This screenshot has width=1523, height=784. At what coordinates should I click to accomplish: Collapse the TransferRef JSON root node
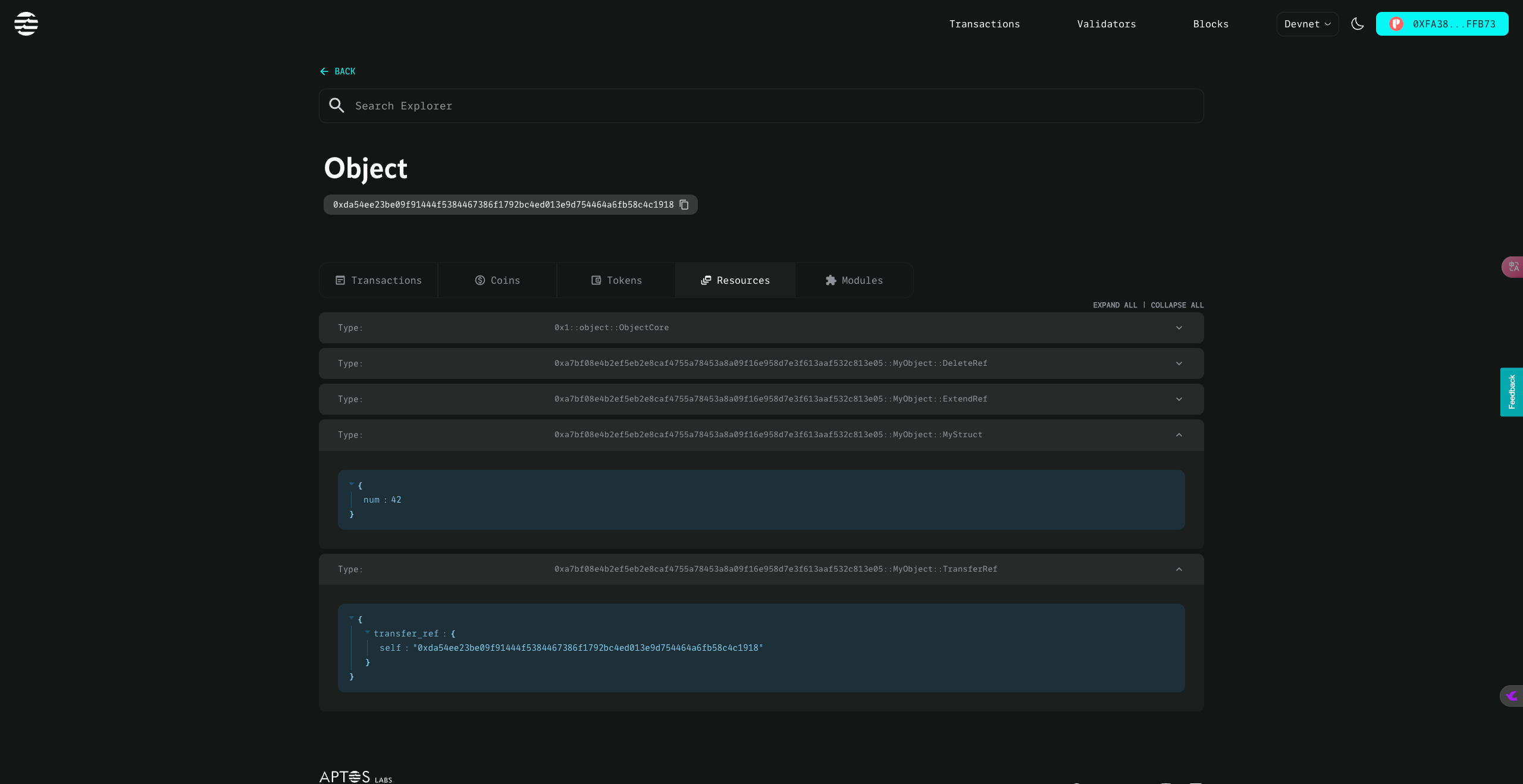(x=352, y=618)
